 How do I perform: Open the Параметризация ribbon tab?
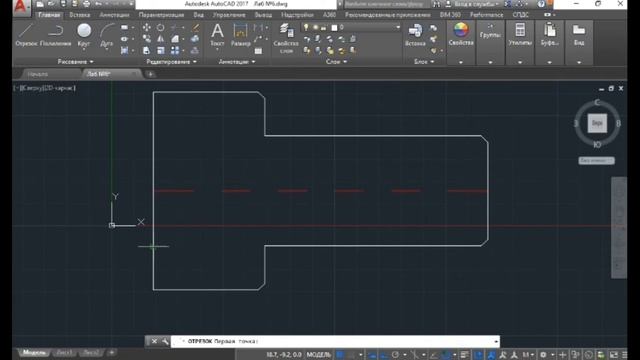(161, 15)
